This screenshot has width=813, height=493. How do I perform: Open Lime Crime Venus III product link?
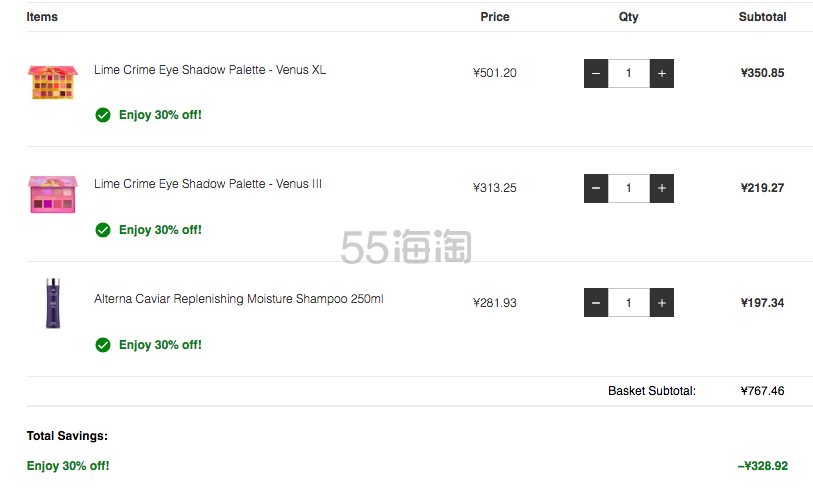tap(208, 184)
